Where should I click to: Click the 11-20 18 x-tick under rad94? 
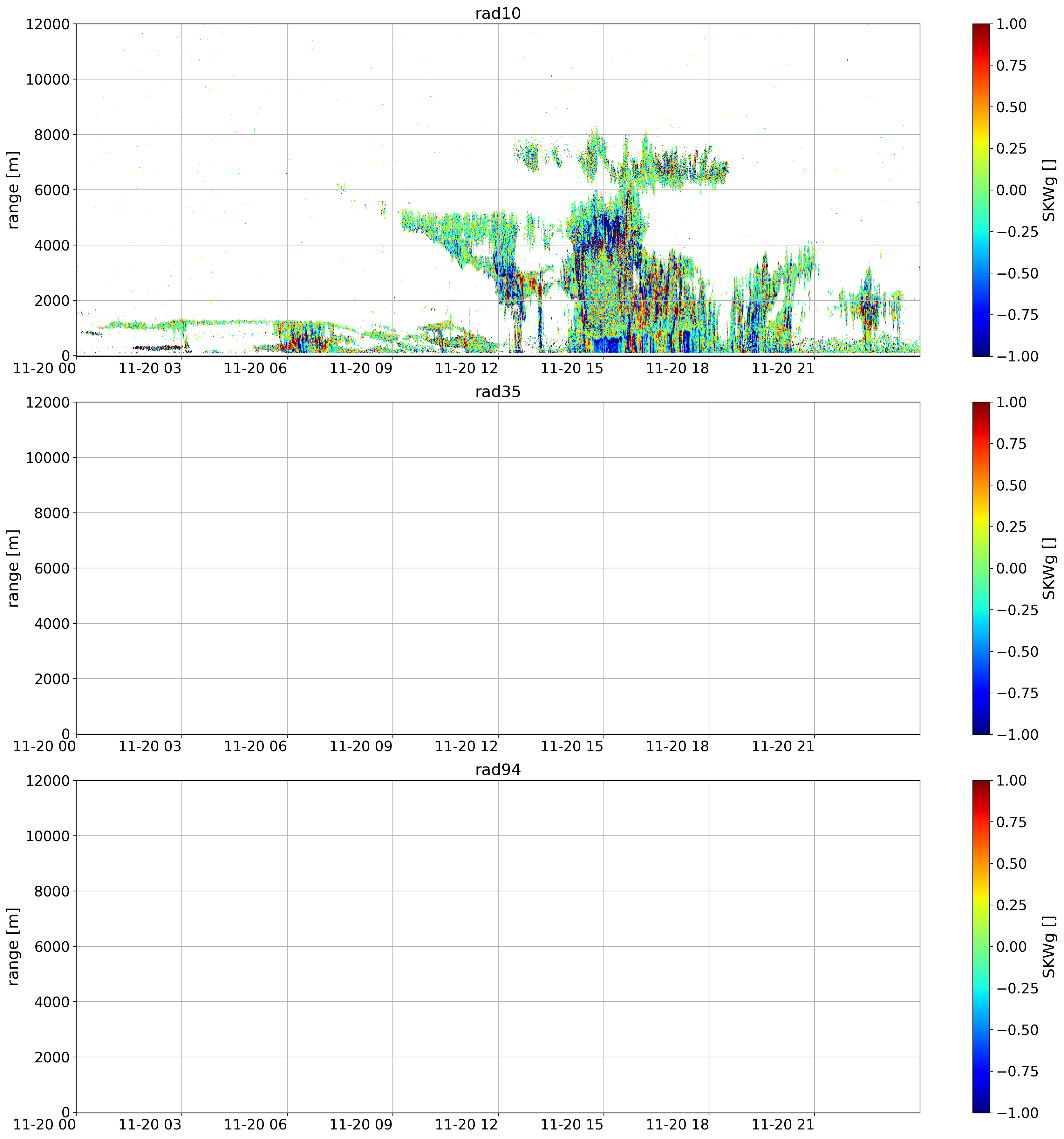[x=678, y=1125]
